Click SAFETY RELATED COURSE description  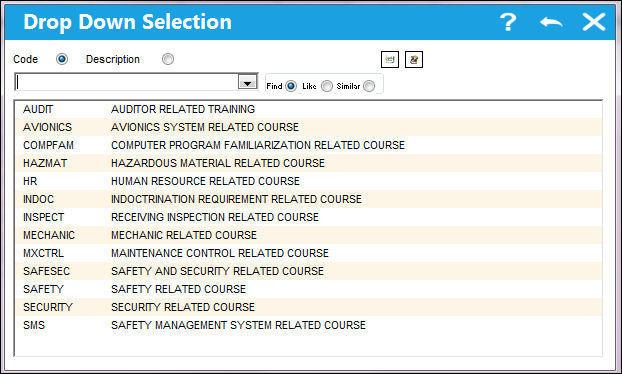tap(179, 289)
